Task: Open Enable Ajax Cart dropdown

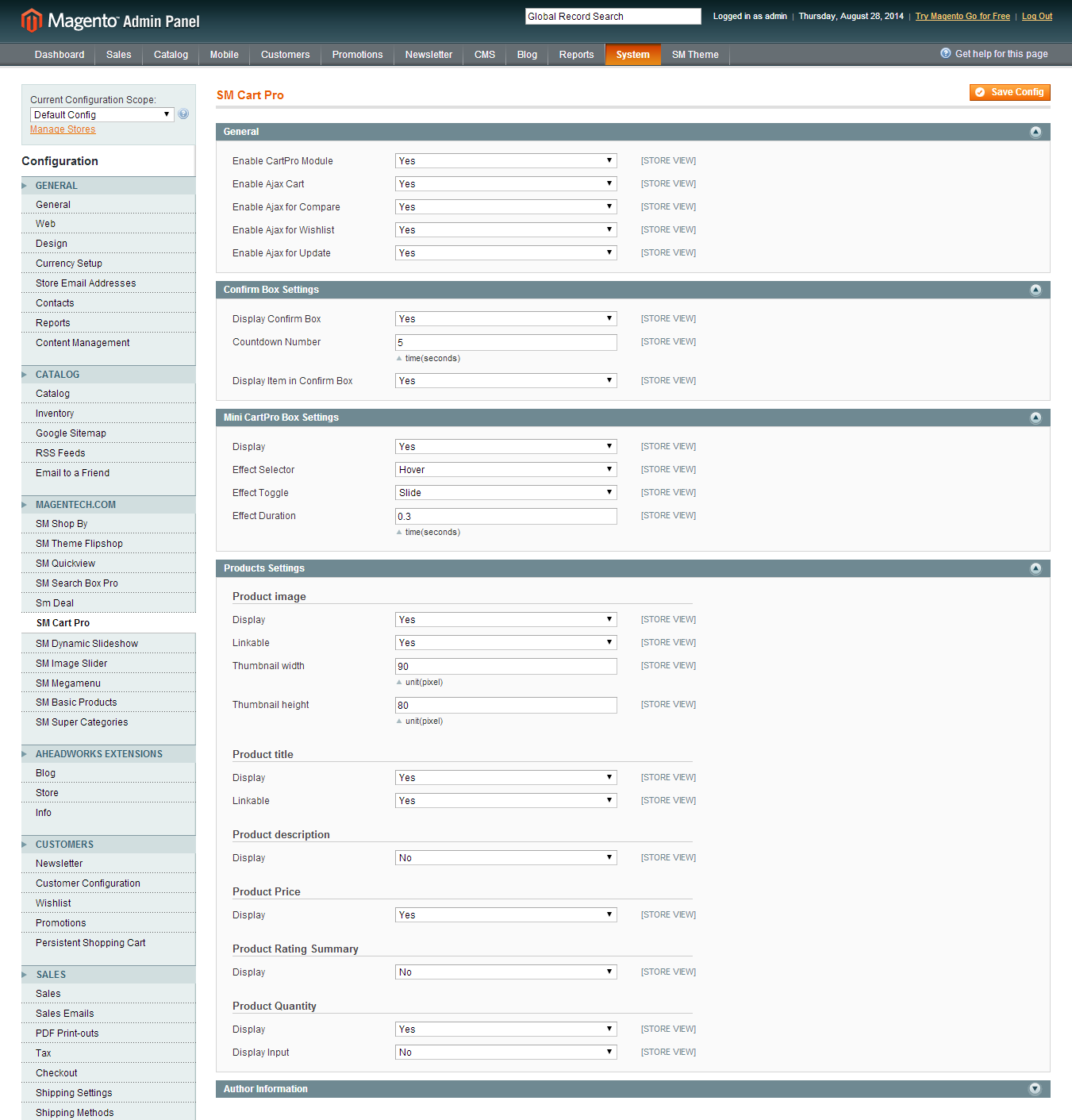Action: click(x=506, y=184)
